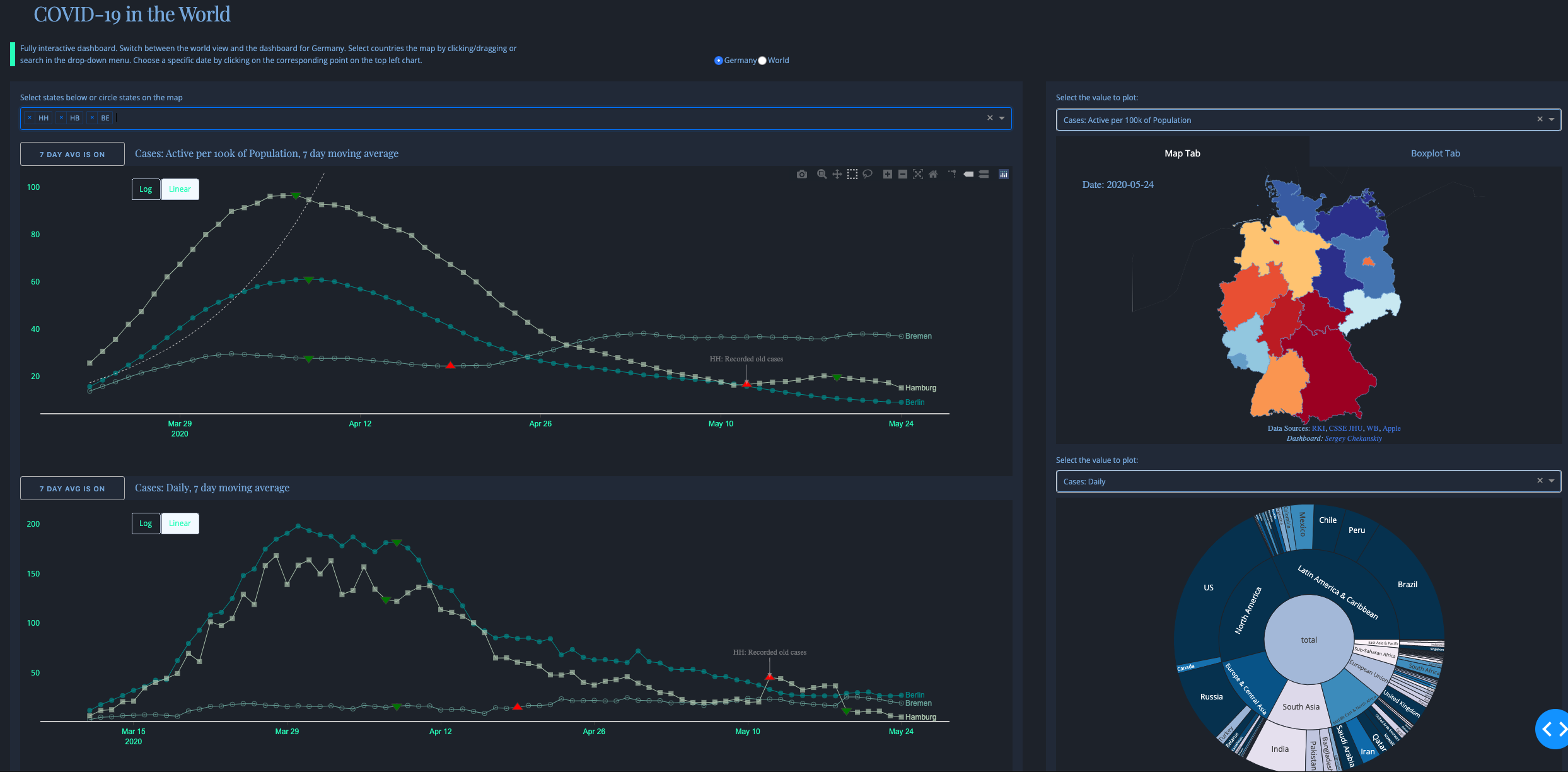Select the zoom magnifier tool
The height and width of the screenshot is (772, 1568).
pyautogui.click(x=822, y=174)
